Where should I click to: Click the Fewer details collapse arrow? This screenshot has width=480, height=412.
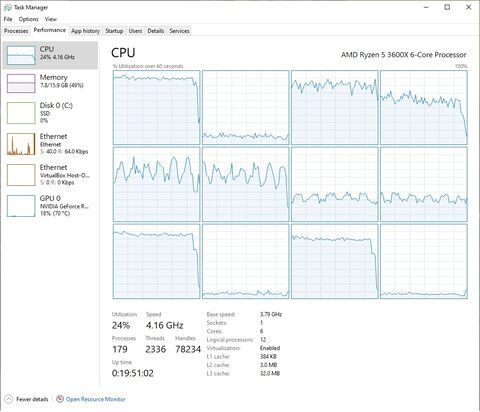(9, 399)
